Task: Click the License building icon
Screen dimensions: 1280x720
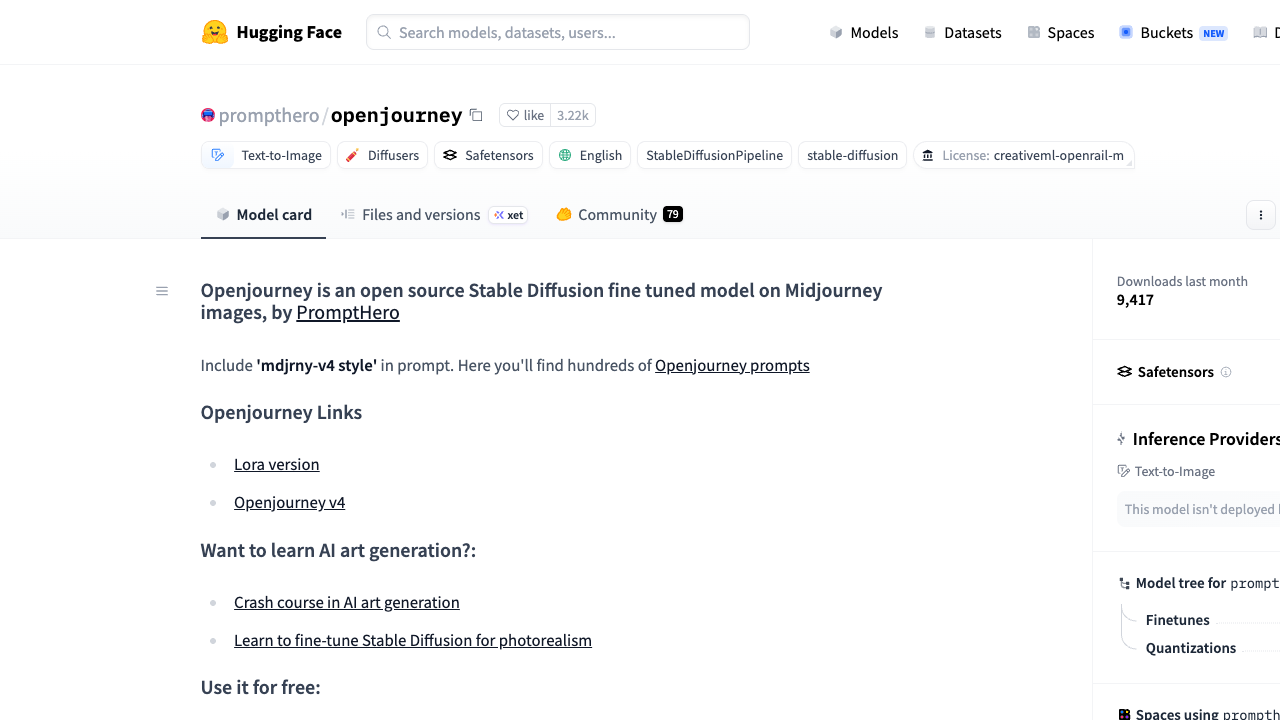Action: coord(928,155)
